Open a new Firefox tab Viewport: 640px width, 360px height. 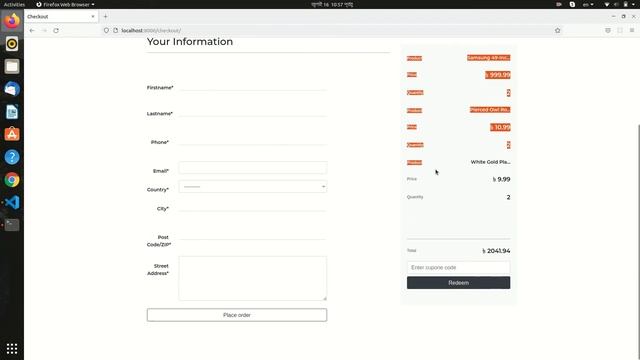tap(105, 17)
